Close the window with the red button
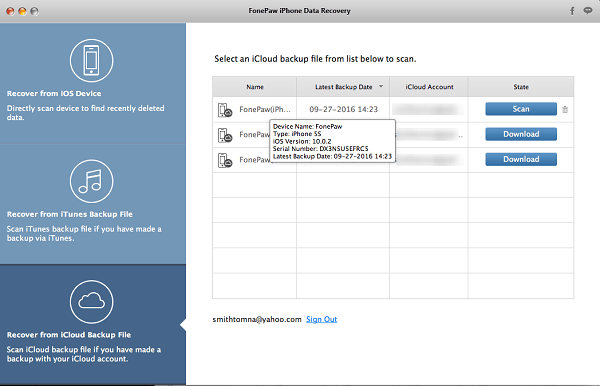The height and width of the screenshot is (386, 600). pyautogui.click(x=10, y=11)
